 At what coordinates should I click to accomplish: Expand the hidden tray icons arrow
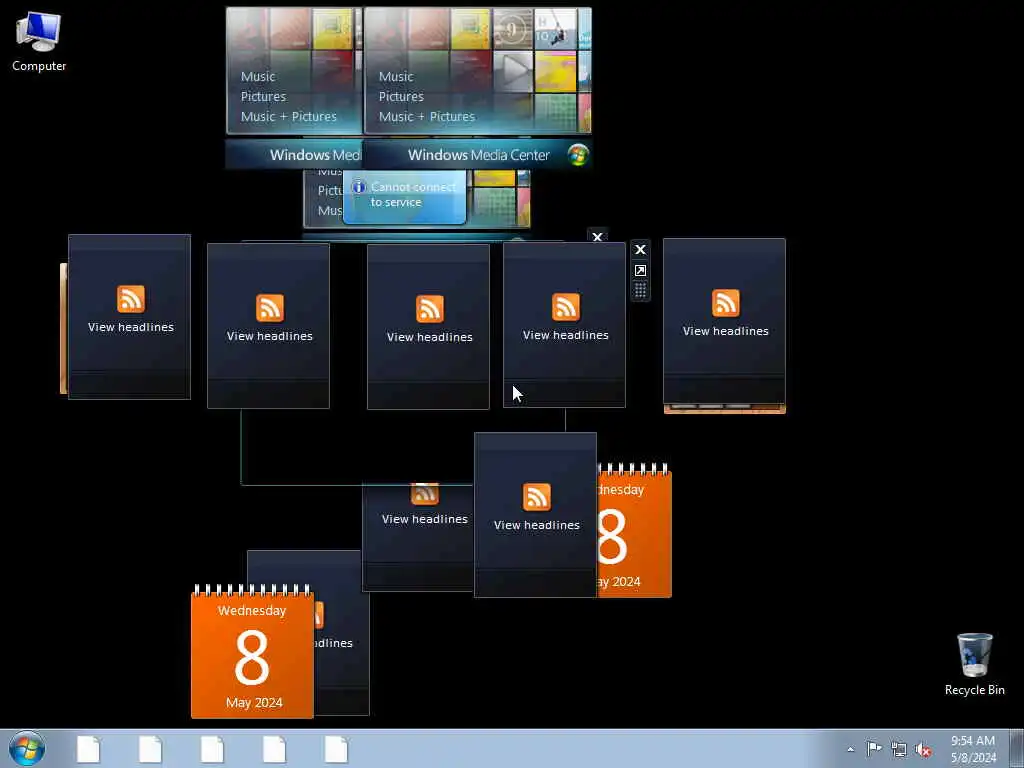coord(850,749)
